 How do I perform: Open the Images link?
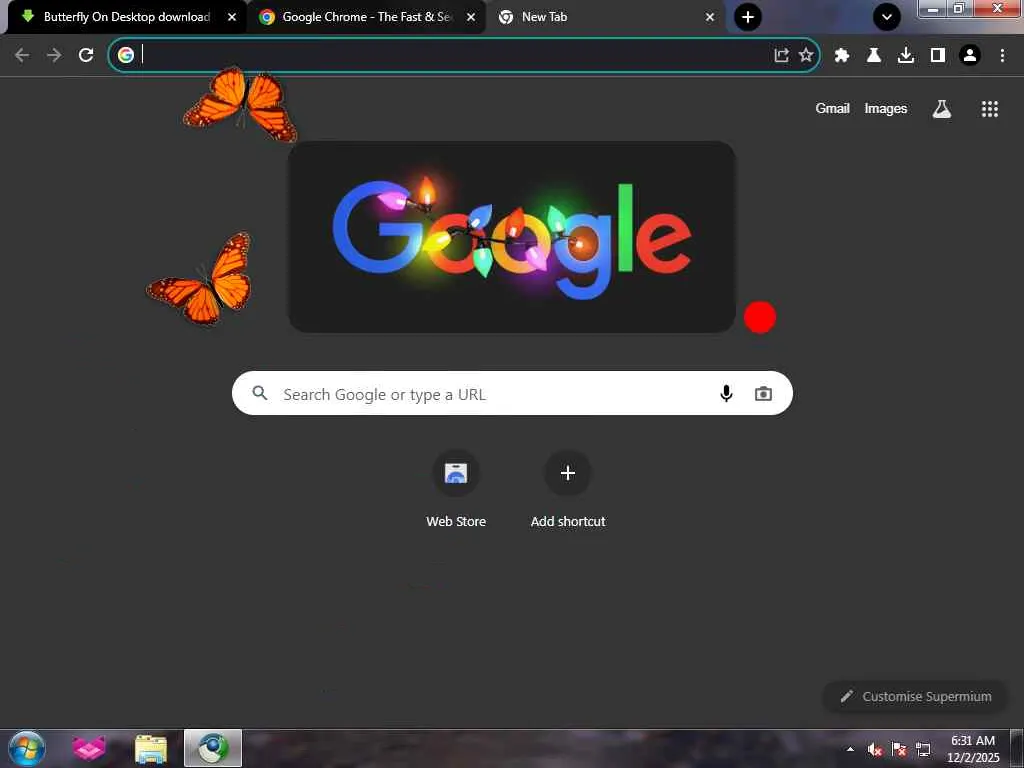point(886,108)
